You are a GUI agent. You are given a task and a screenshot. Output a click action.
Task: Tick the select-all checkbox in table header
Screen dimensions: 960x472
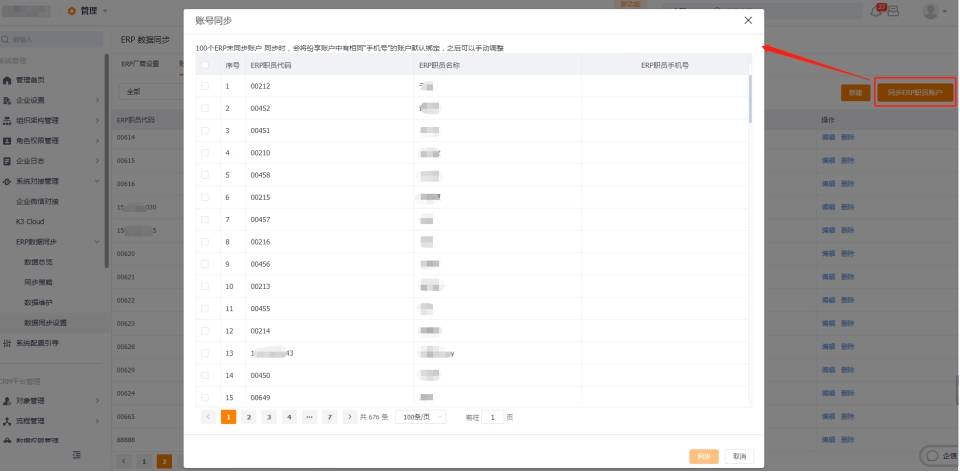point(204,65)
